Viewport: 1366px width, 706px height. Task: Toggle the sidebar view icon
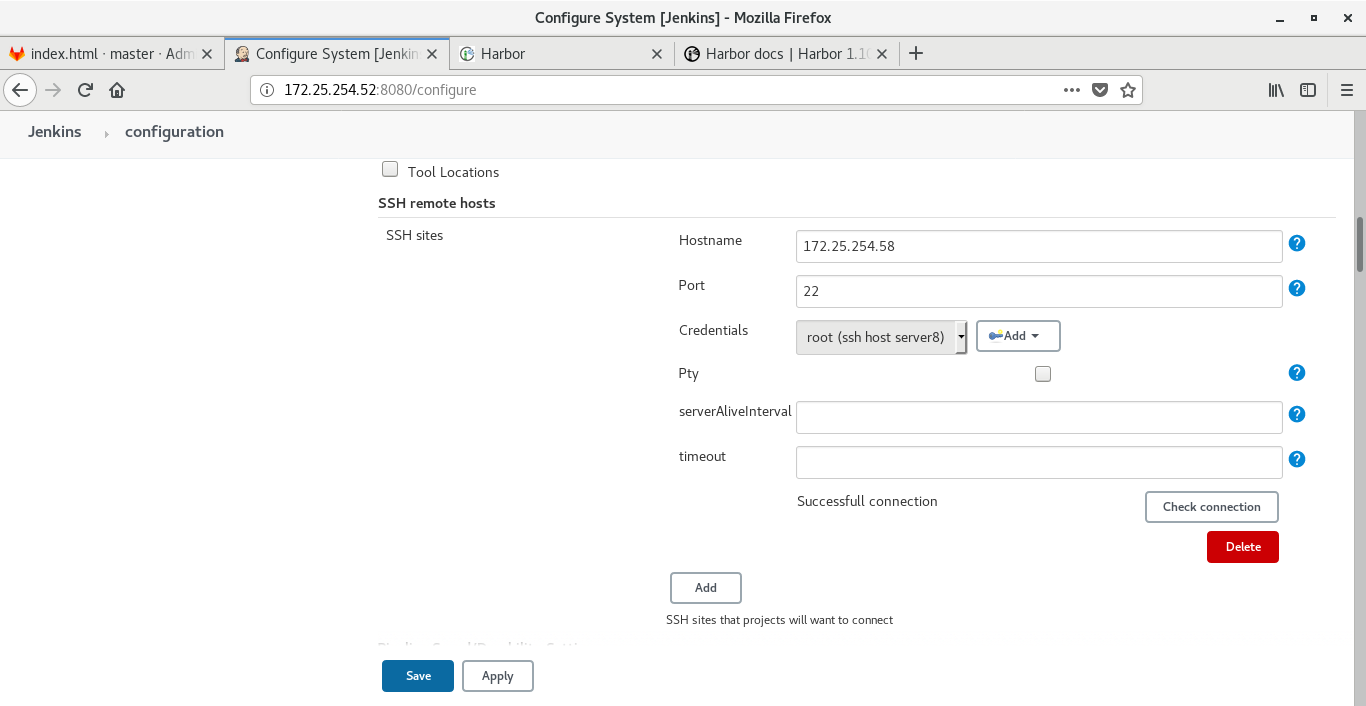(1308, 90)
